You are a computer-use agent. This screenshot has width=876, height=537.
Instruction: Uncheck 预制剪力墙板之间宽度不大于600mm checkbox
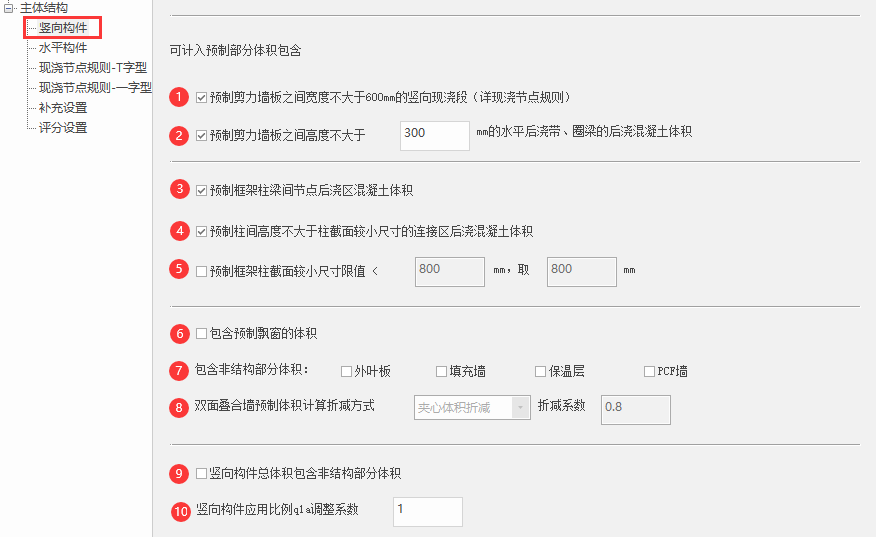coord(202,98)
